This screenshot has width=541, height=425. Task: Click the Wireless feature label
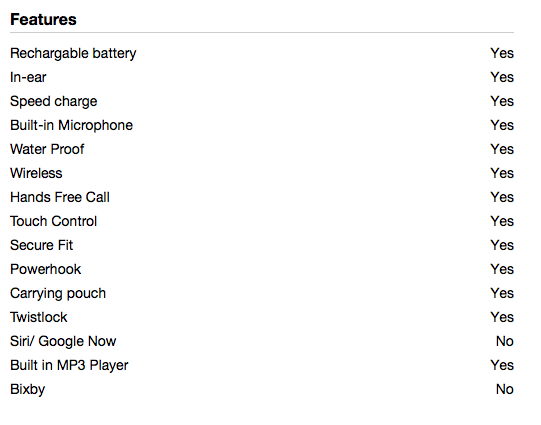pos(36,173)
